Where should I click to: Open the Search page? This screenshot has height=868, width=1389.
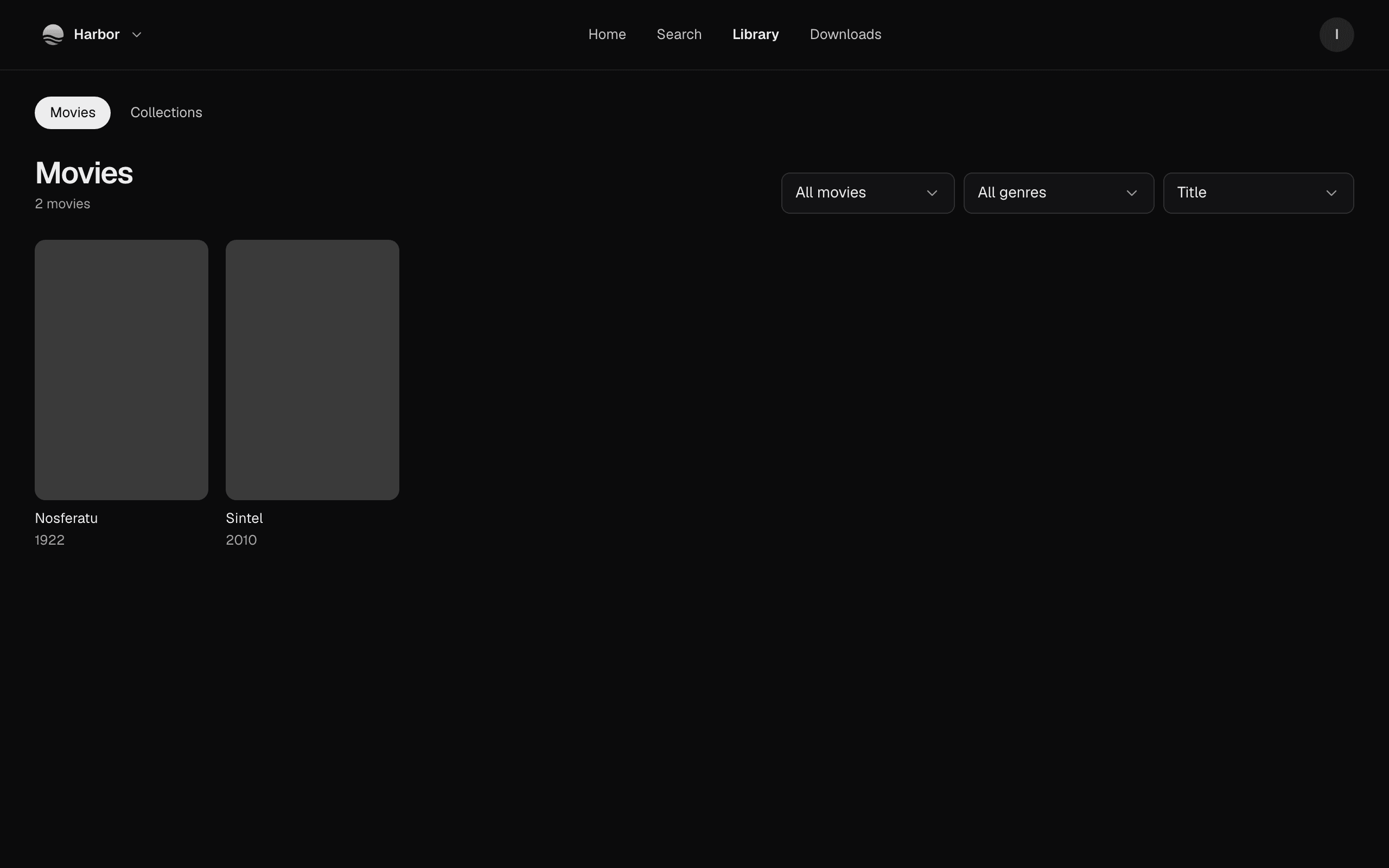(x=679, y=34)
